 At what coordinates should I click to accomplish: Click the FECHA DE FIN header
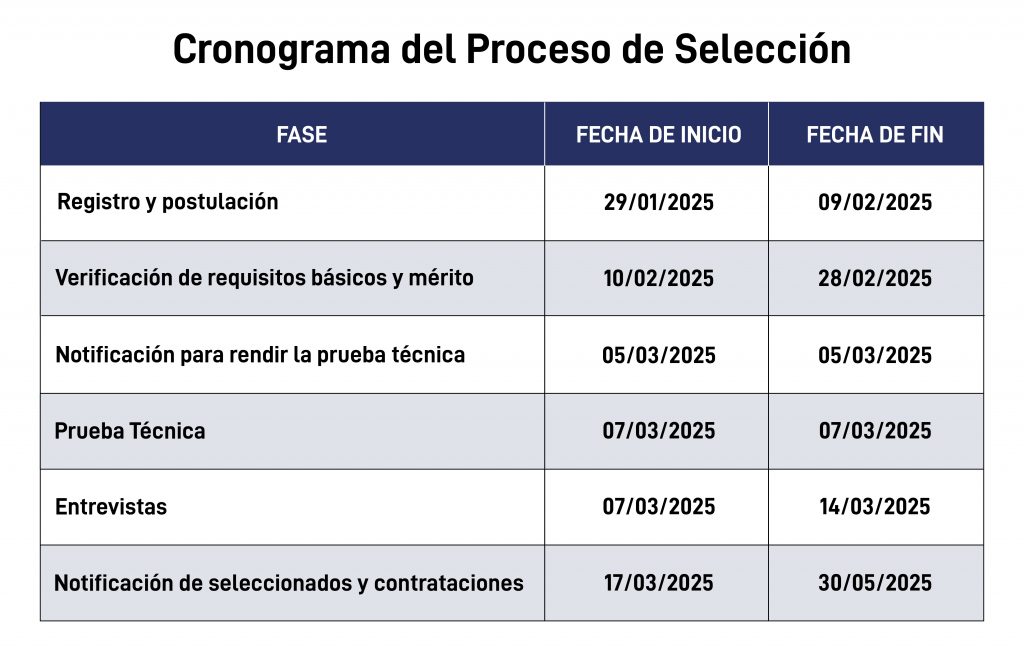click(x=875, y=135)
